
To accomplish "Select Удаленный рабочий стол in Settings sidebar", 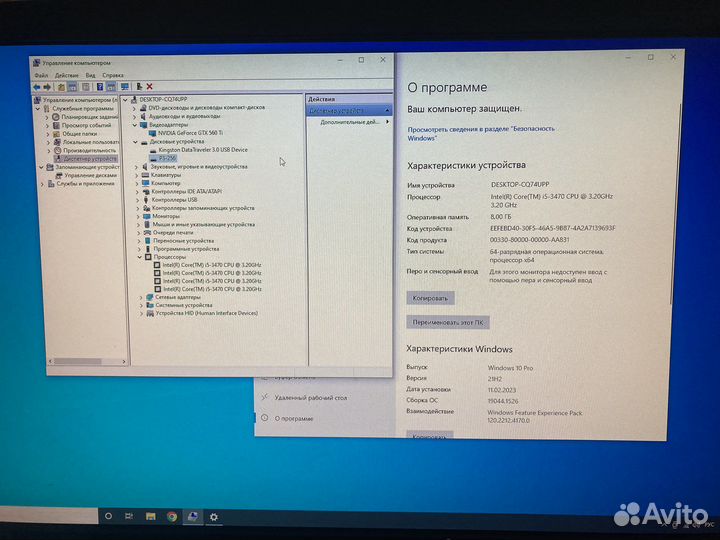I will tap(311, 398).
